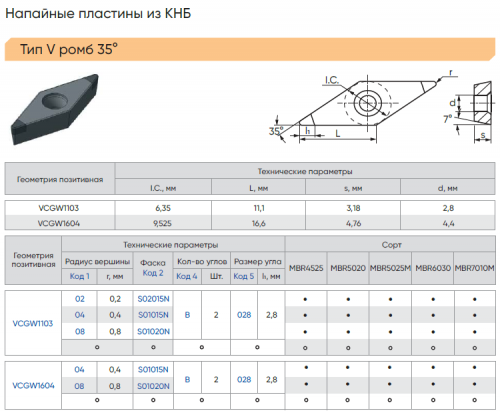Click the MBR4525 grade column header
Viewport: 500px width, 413px height.
(306, 268)
